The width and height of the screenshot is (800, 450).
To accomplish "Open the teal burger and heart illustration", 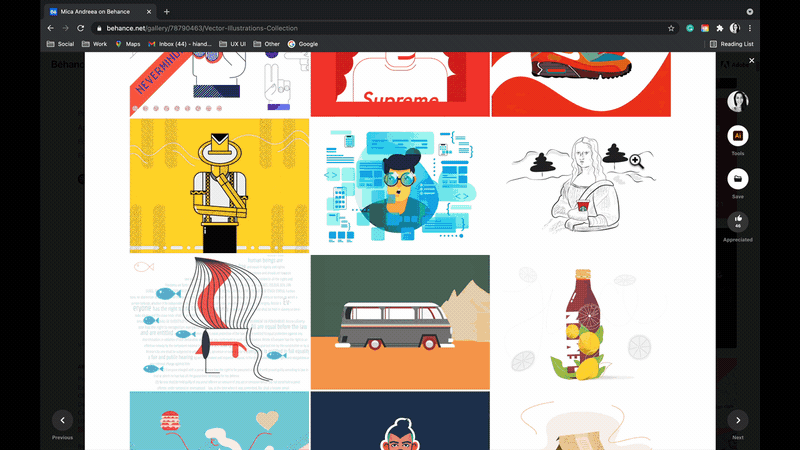I will [219, 421].
